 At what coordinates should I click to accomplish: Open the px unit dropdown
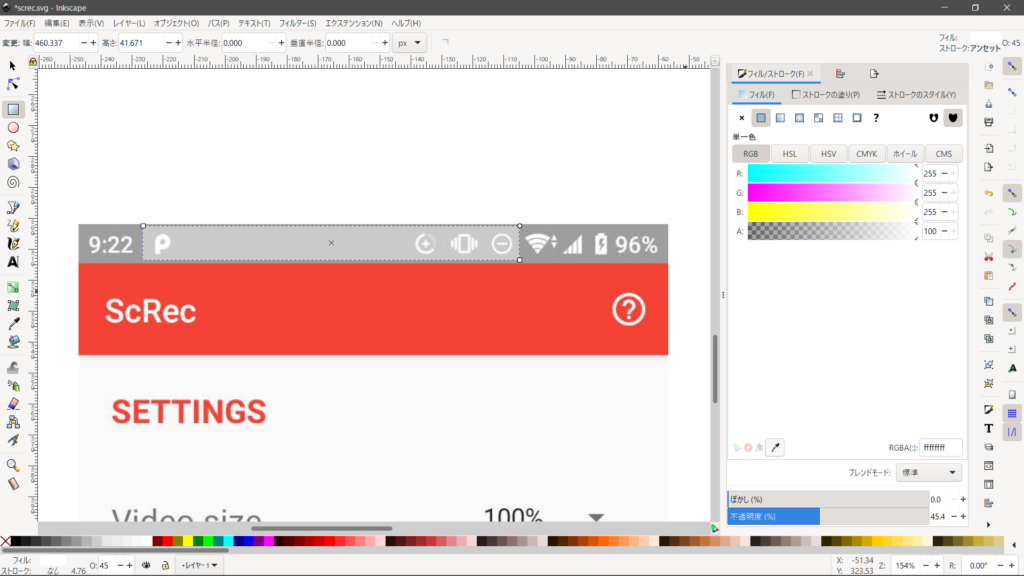[x=409, y=43]
